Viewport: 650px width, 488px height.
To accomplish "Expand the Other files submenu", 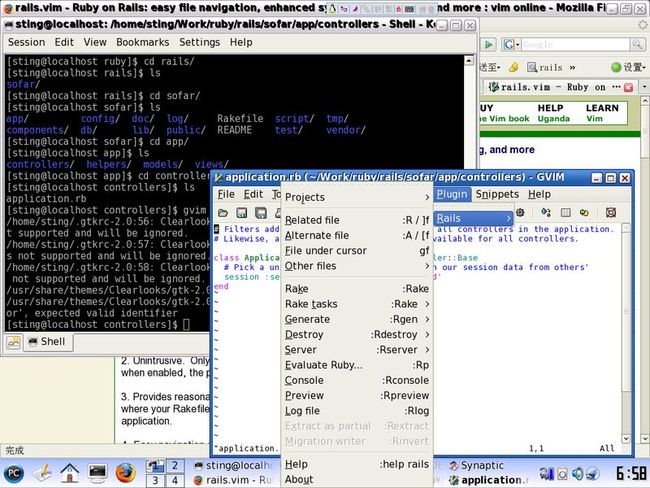I will tap(357, 266).
